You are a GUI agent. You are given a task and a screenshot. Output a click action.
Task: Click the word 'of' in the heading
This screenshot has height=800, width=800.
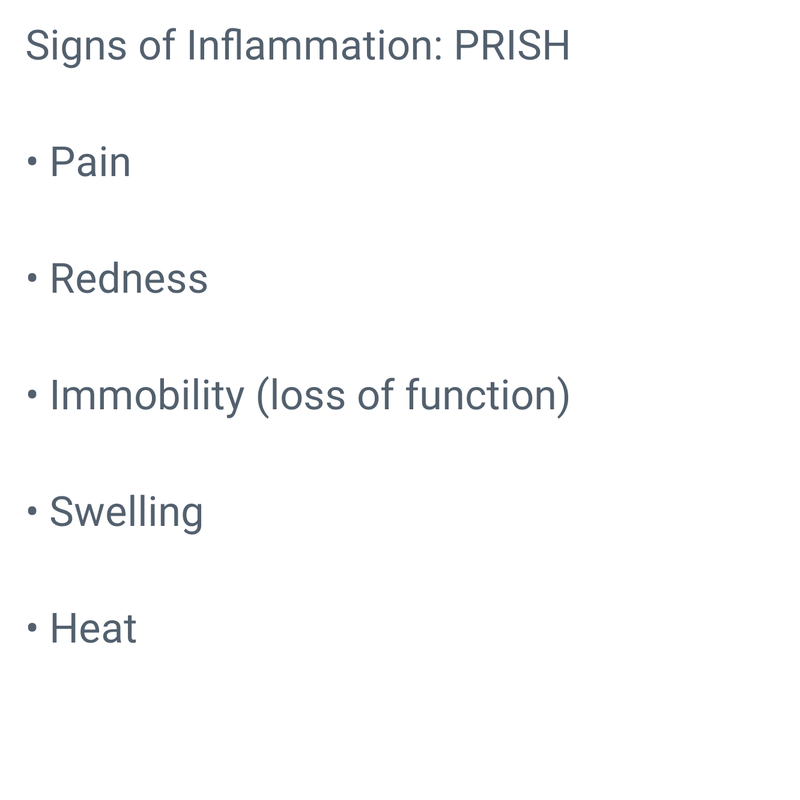(x=158, y=46)
